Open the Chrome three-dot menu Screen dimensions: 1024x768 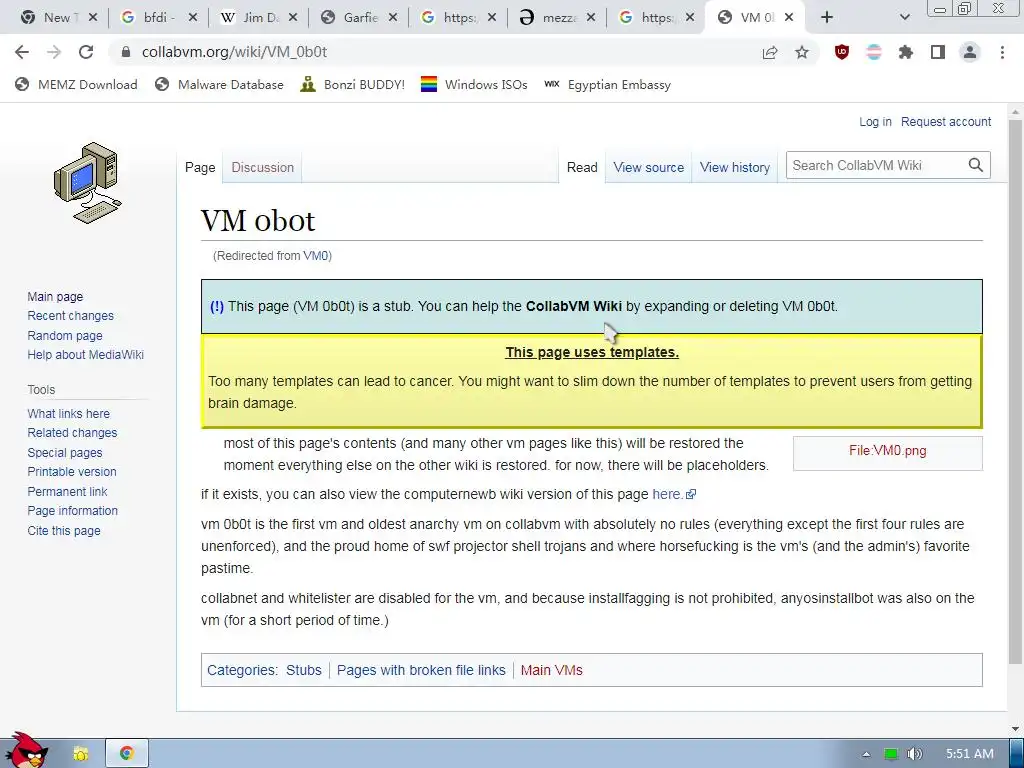1002,52
